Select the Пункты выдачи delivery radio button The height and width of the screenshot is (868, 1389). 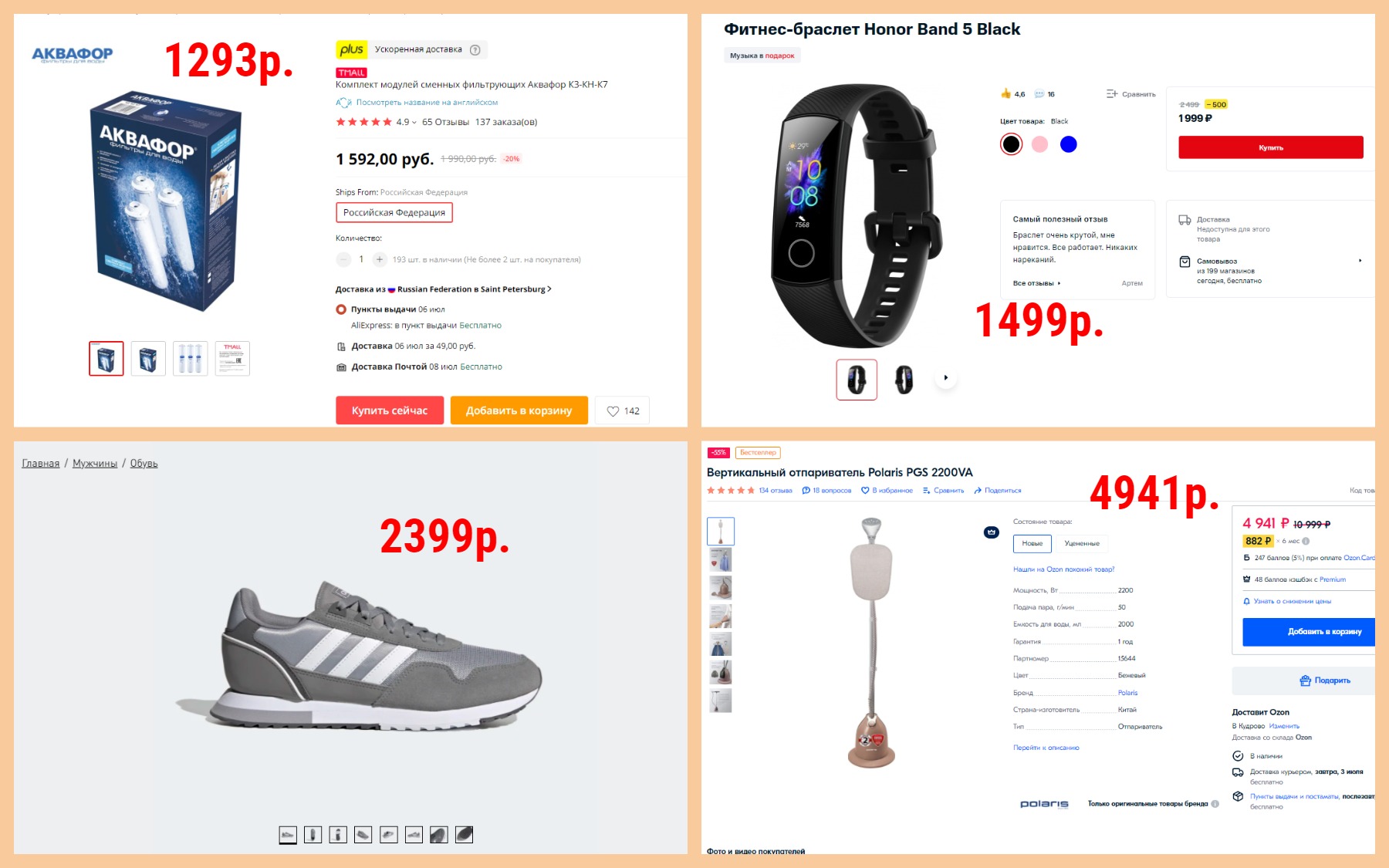(x=341, y=309)
